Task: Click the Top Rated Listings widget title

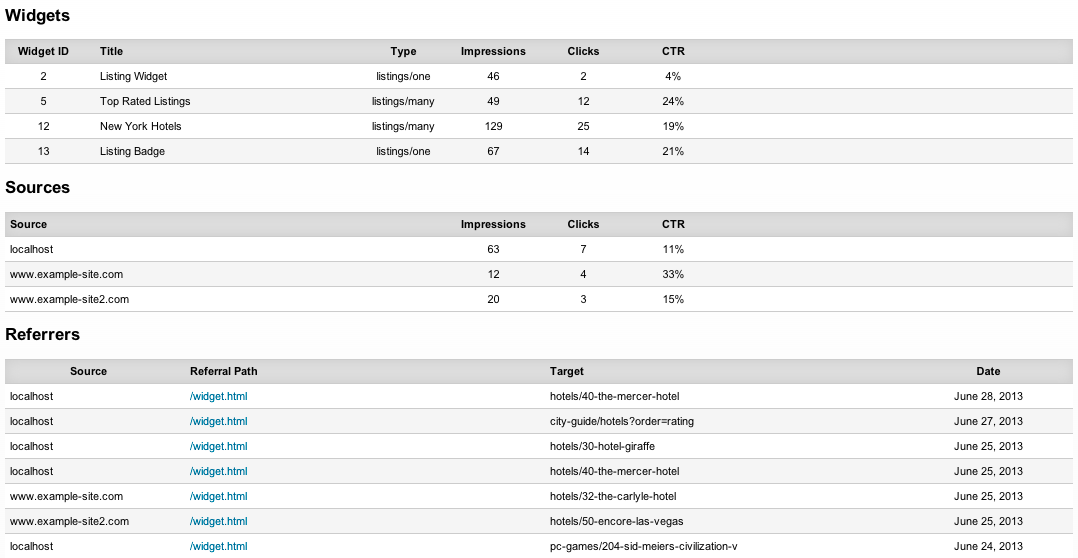Action: coord(145,101)
